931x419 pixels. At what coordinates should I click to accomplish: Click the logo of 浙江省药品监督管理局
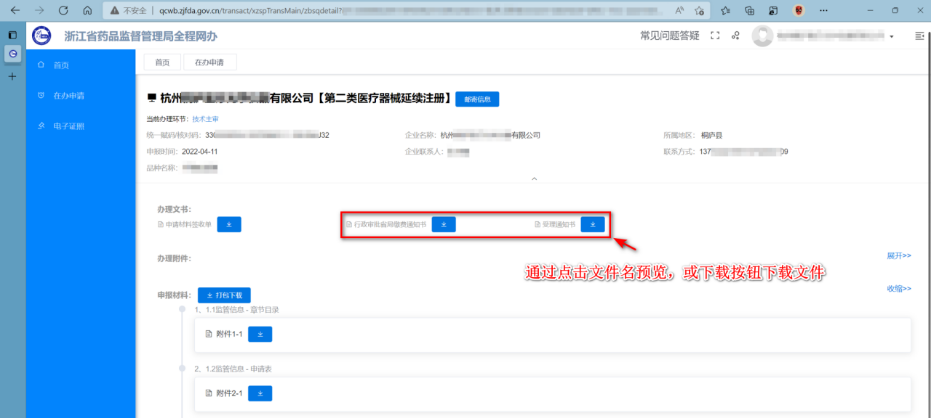coord(41,36)
